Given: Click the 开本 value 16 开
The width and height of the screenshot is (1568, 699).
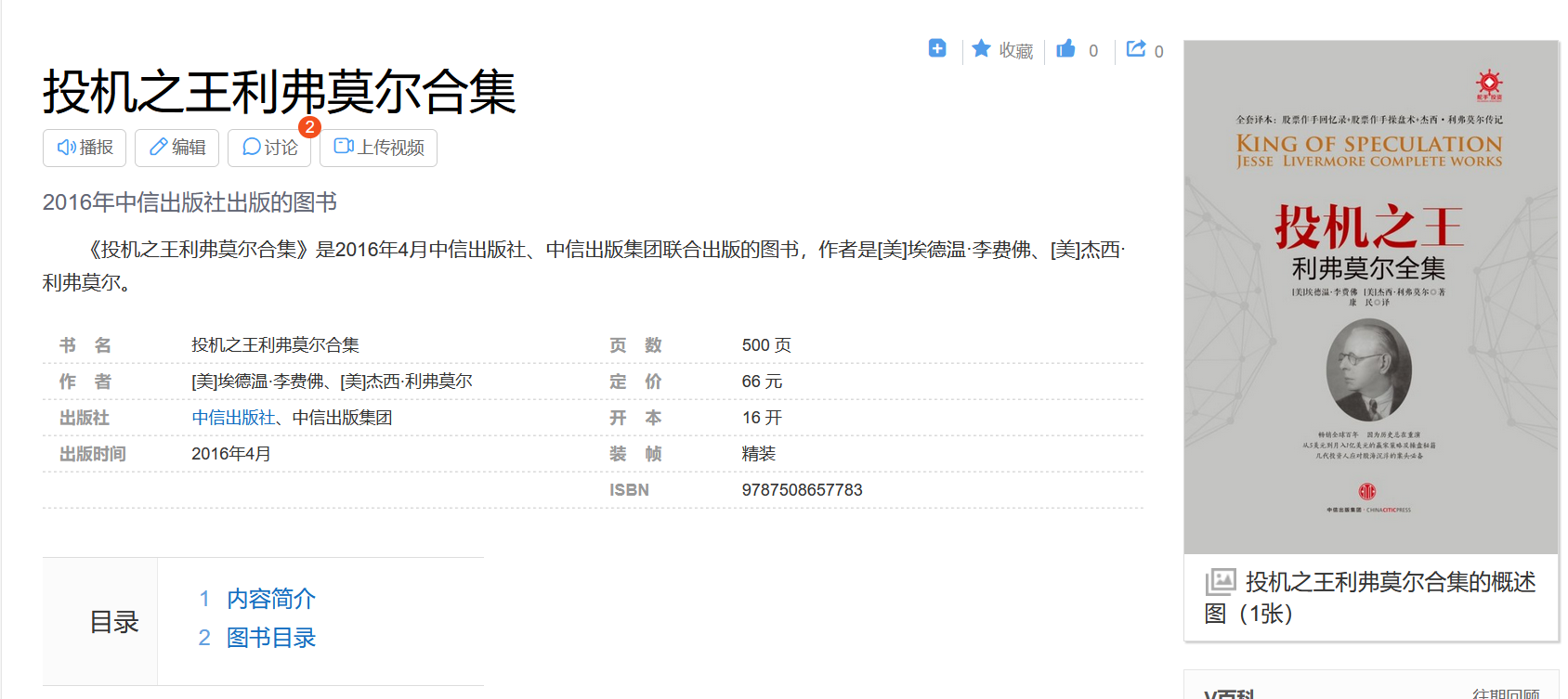Looking at the screenshot, I should (x=762, y=418).
